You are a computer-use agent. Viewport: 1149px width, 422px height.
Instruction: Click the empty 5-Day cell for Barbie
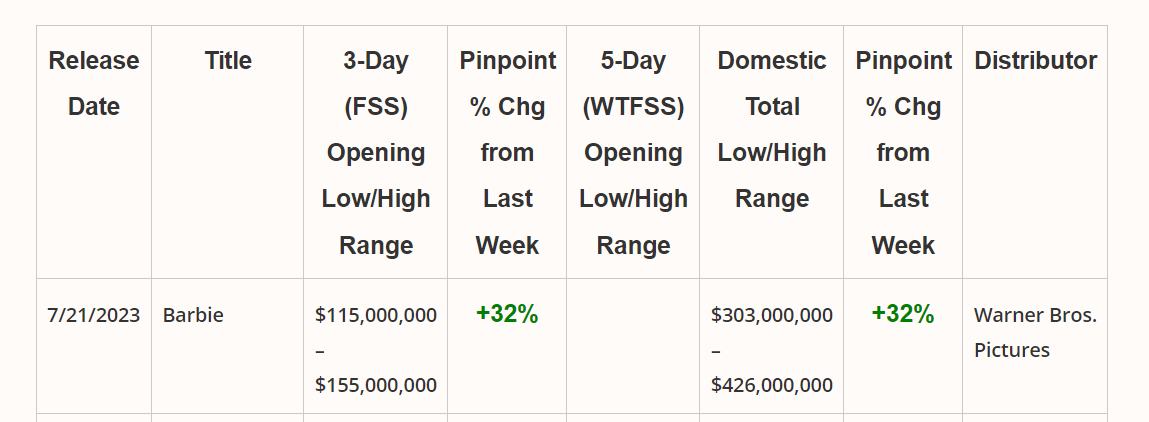click(633, 345)
